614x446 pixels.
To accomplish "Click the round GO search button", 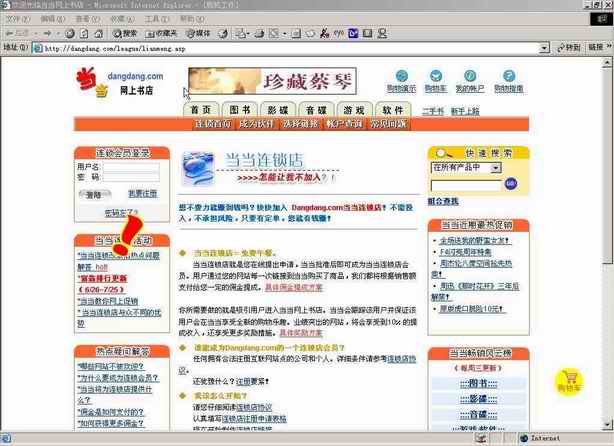I will pyautogui.click(x=511, y=183).
